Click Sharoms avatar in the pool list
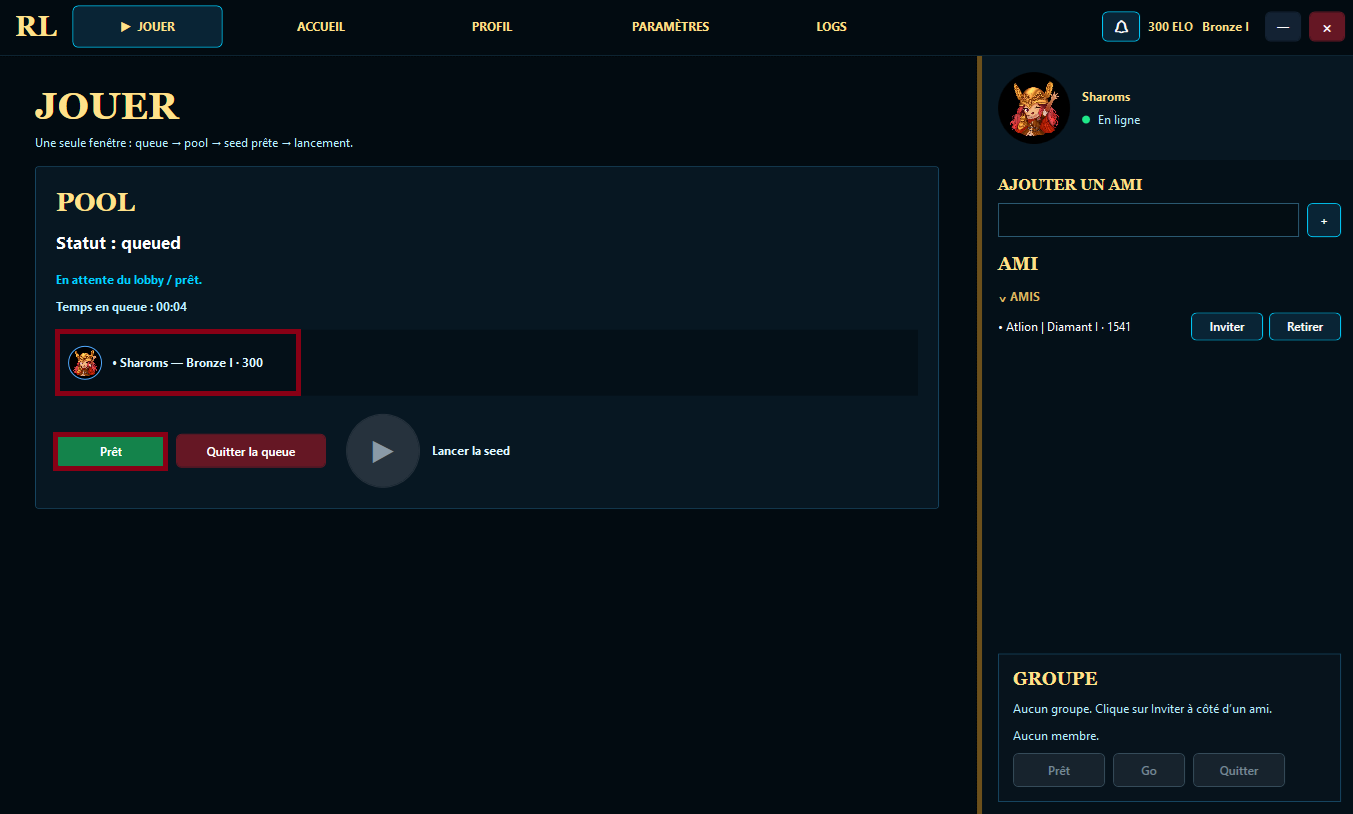The height and width of the screenshot is (814, 1353). click(85, 362)
